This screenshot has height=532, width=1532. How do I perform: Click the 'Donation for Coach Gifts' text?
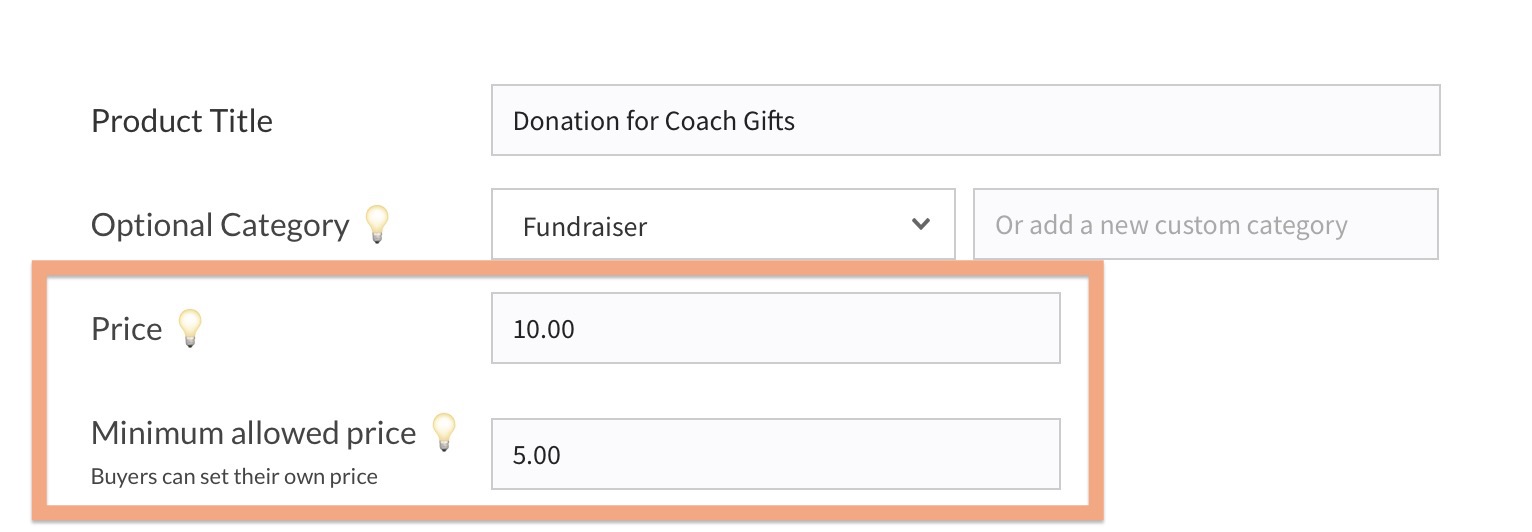coord(653,122)
